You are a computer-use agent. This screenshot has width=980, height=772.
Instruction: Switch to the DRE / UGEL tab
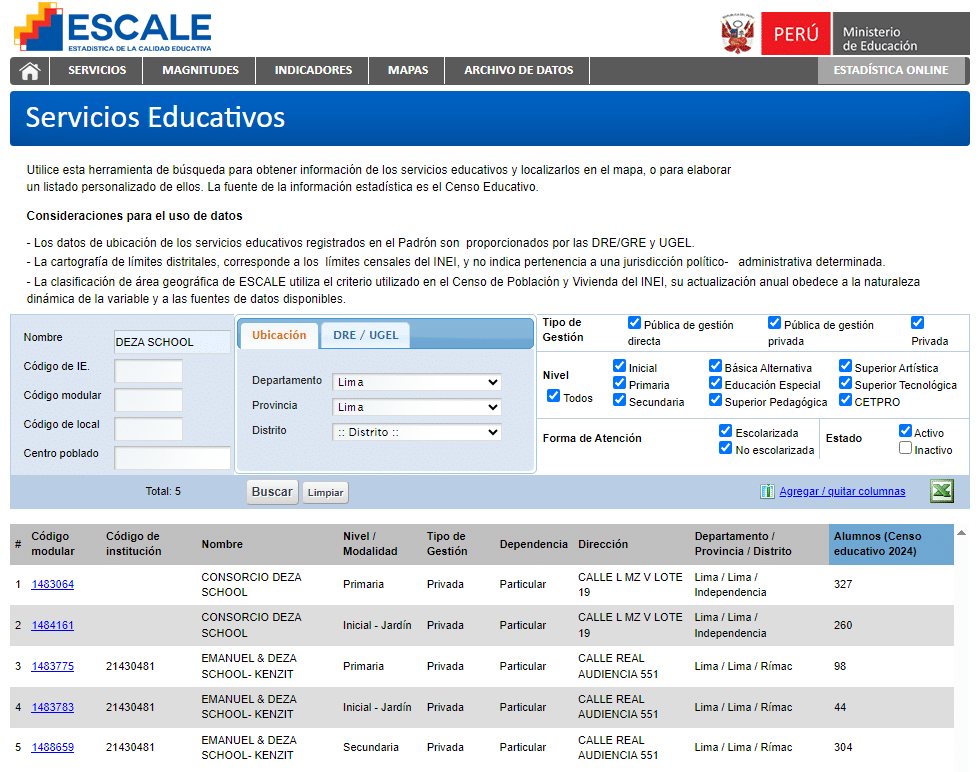366,335
